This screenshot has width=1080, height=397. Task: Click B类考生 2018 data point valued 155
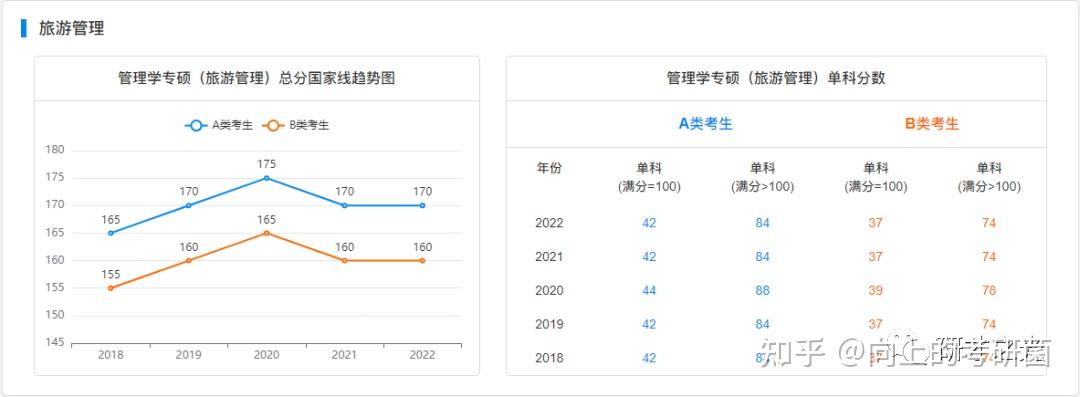111,288
